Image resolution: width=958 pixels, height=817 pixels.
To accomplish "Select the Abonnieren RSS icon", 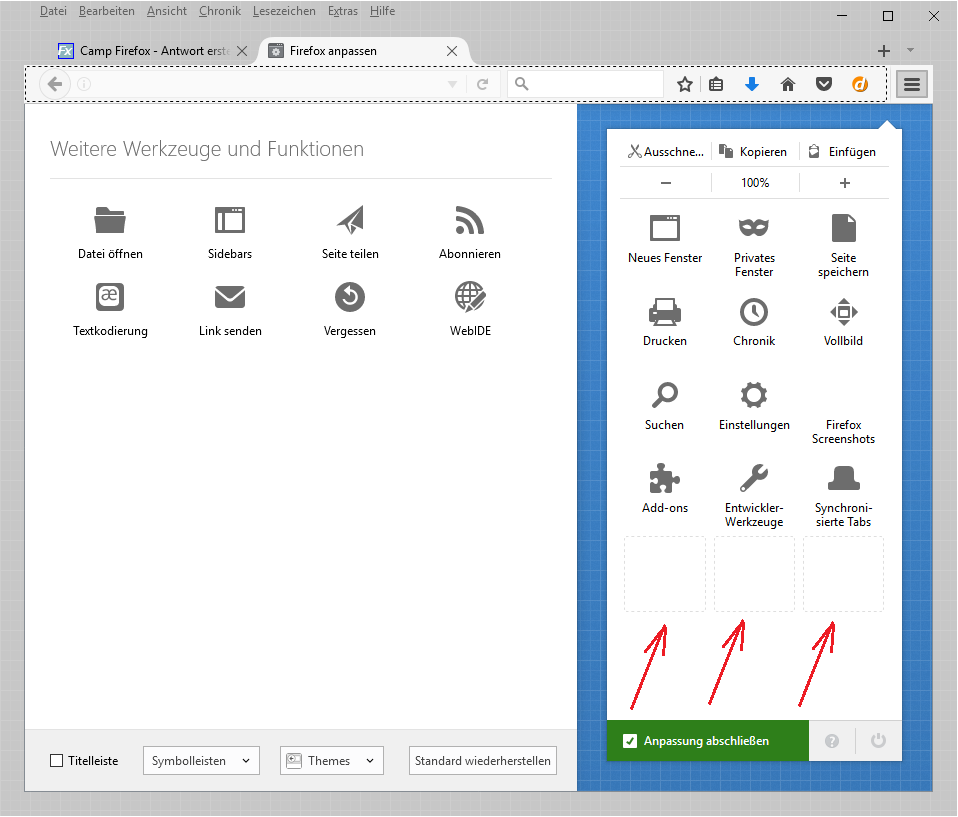I will [469, 220].
